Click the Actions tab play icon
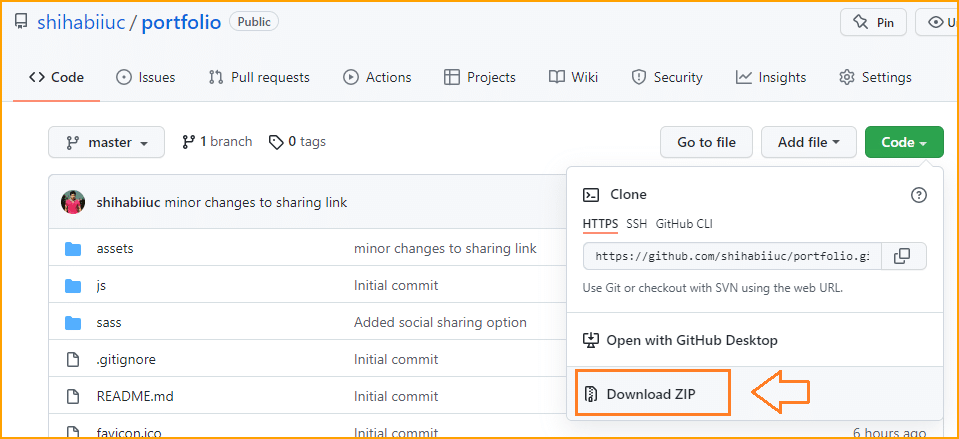The width and height of the screenshot is (959, 439). (351, 78)
